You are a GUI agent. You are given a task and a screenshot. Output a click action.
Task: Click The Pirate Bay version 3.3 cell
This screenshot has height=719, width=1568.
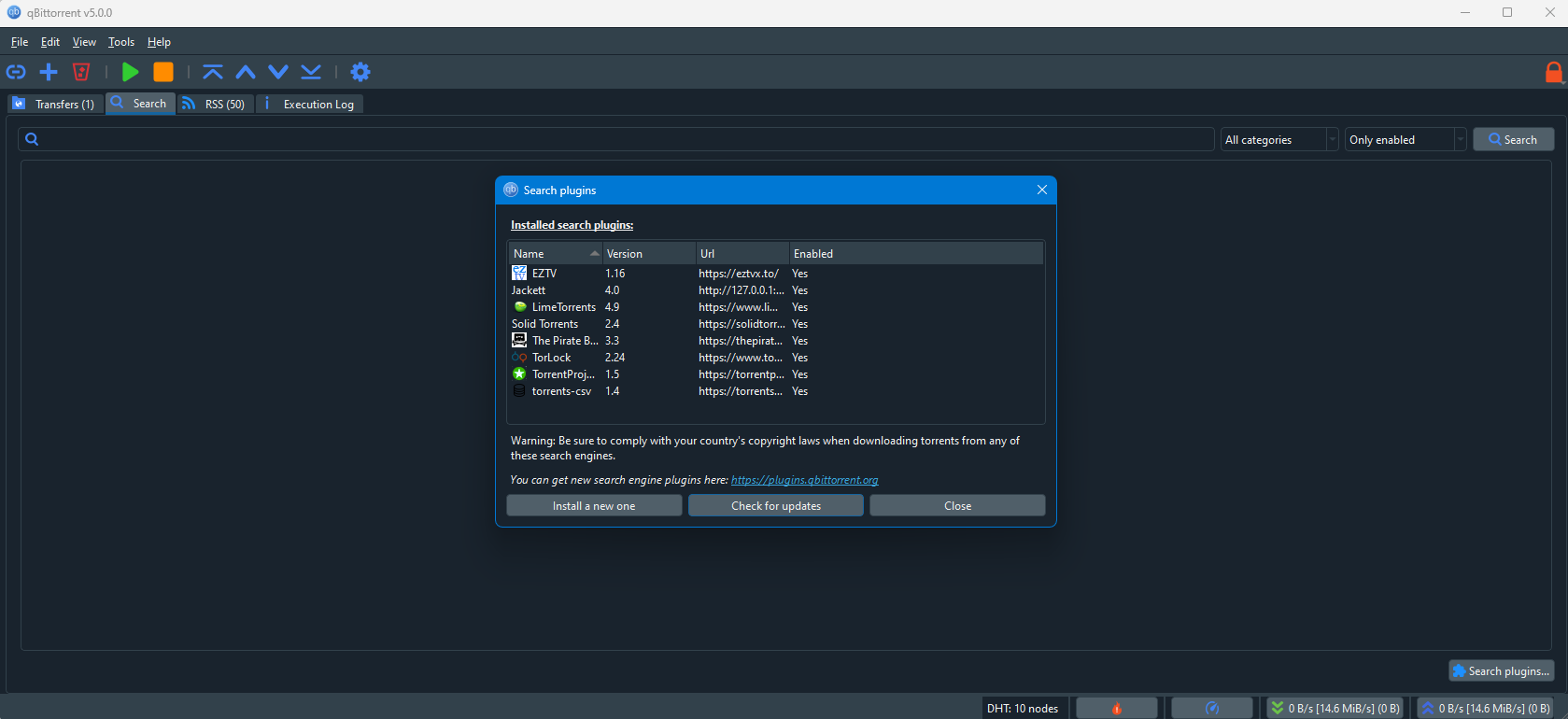(613, 340)
